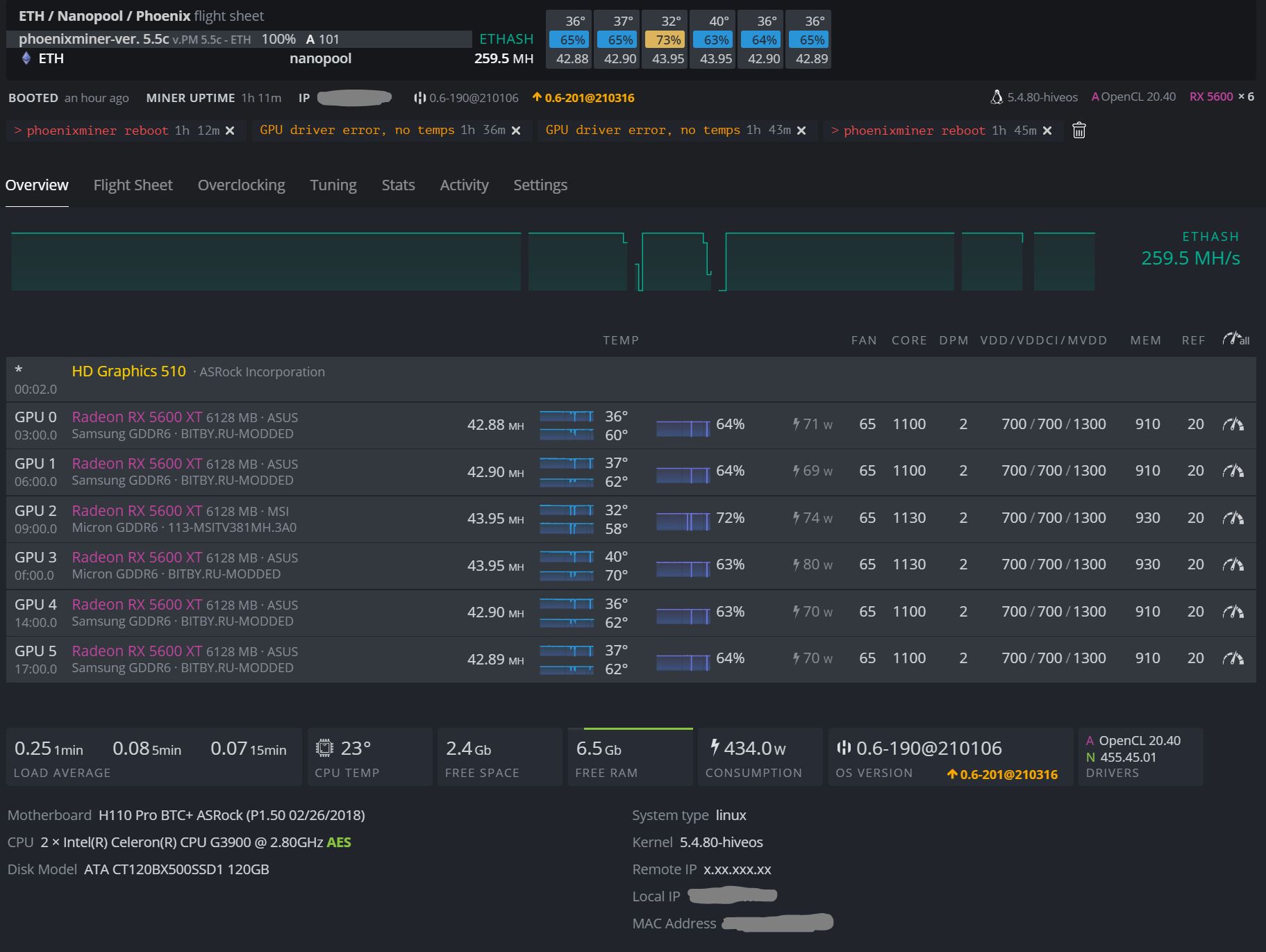This screenshot has width=1266, height=952.
Task: Dismiss first phoenixminer reboot message
Action: coord(230,131)
